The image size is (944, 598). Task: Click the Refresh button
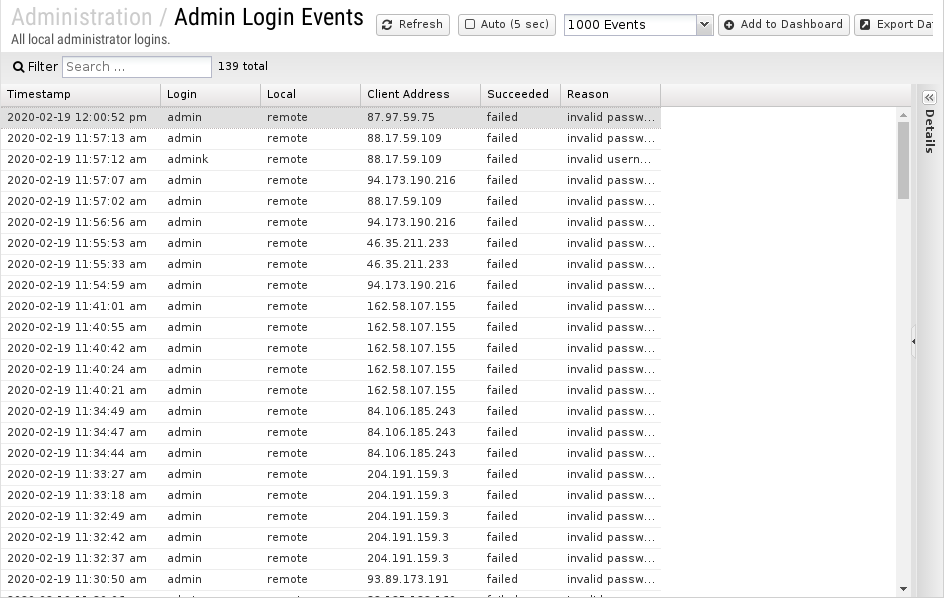412,25
